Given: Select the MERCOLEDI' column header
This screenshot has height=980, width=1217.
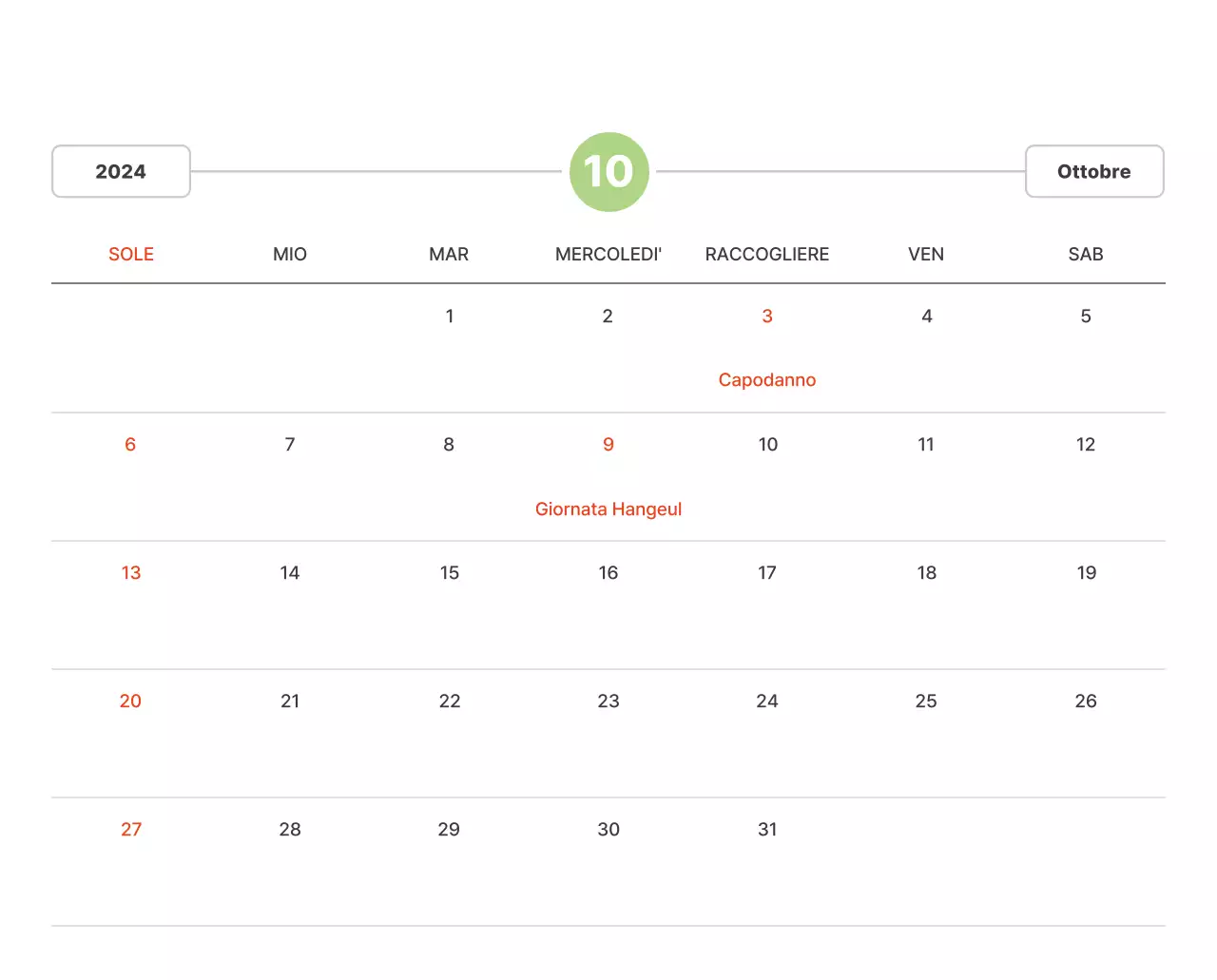Looking at the screenshot, I should [x=608, y=254].
